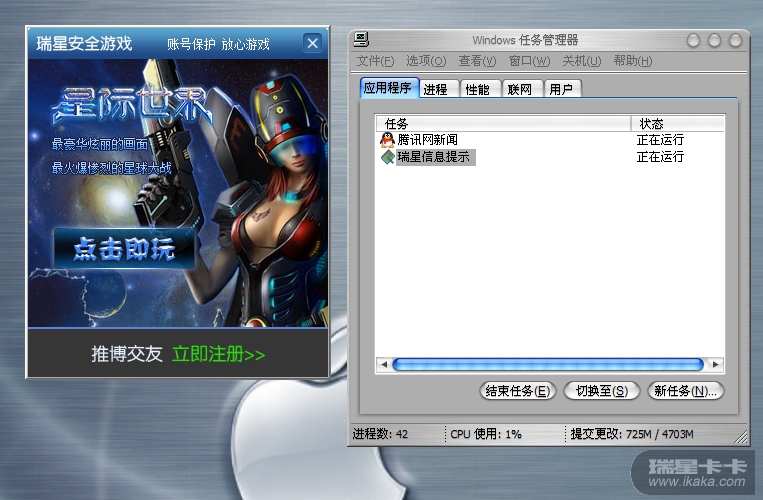Click the left arrow of the horizontal scrollbar
The width and height of the screenshot is (763, 500).
pyautogui.click(x=384, y=364)
